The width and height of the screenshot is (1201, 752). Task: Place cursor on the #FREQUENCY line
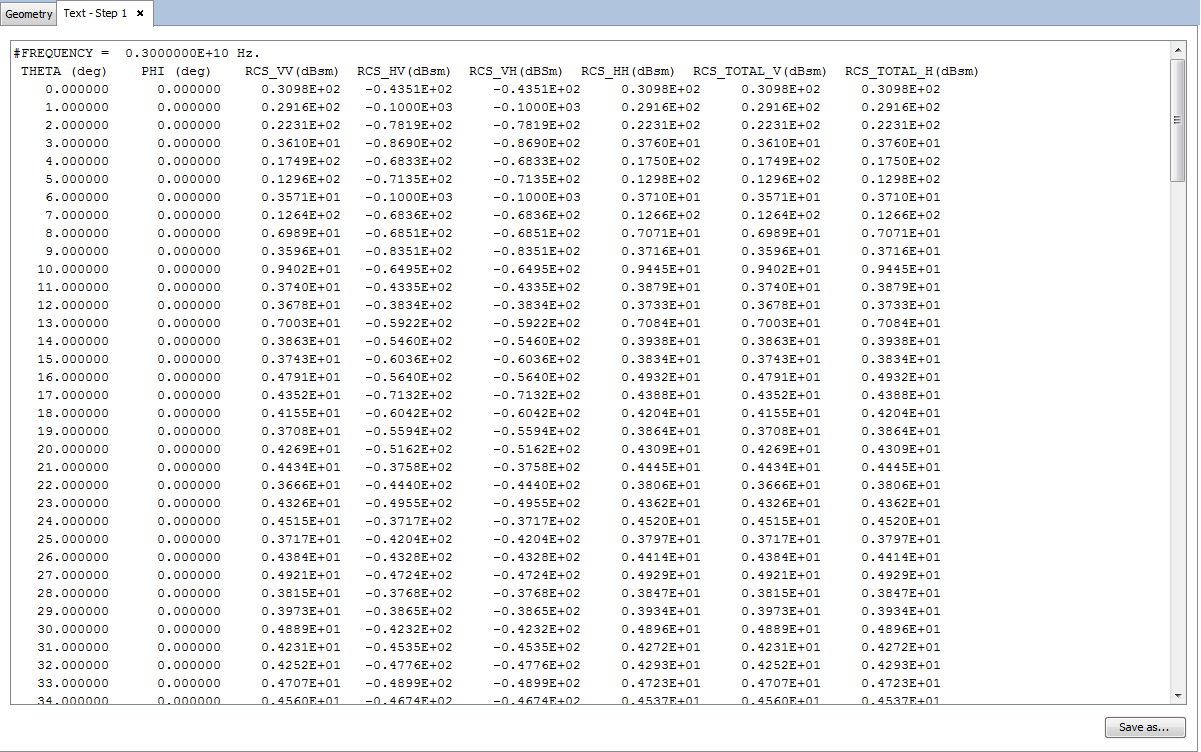[x=137, y=53]
